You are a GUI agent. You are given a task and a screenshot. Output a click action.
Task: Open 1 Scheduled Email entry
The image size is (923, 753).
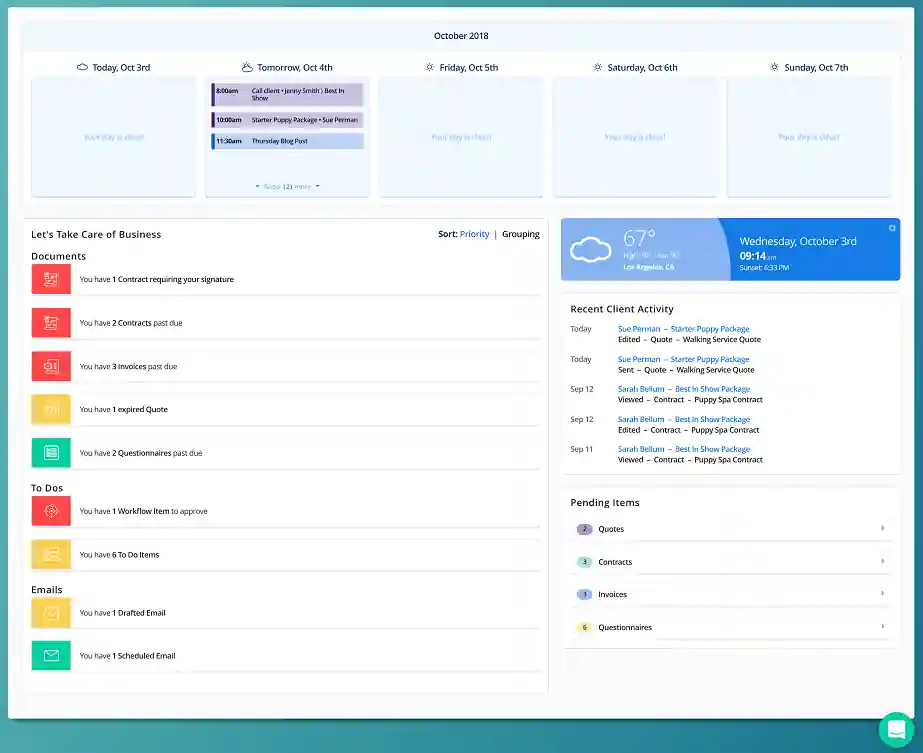[286, 655]
